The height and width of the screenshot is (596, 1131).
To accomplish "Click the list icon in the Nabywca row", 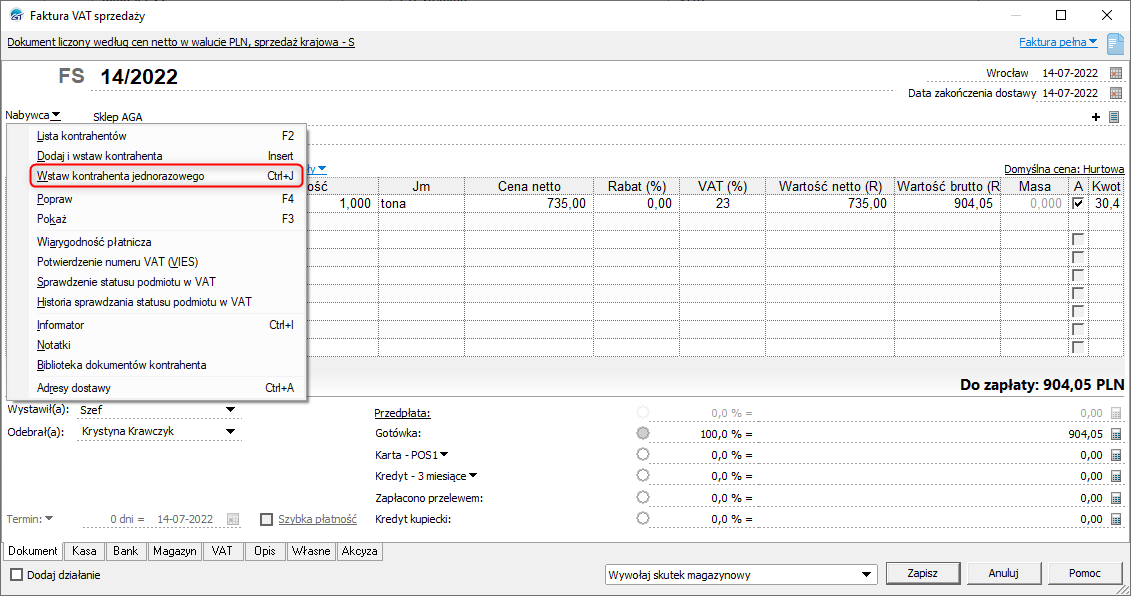I will [x=1114, y=117].
